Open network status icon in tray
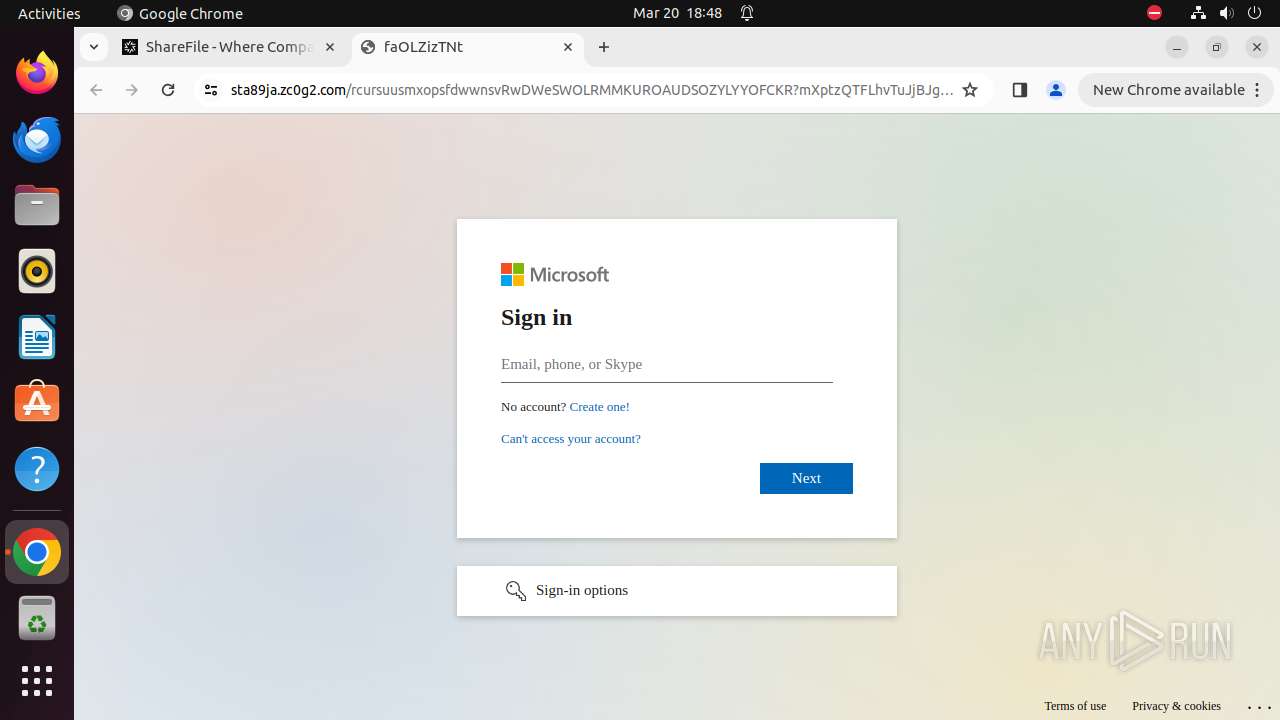The image size is (1280, 720). 1198,13
